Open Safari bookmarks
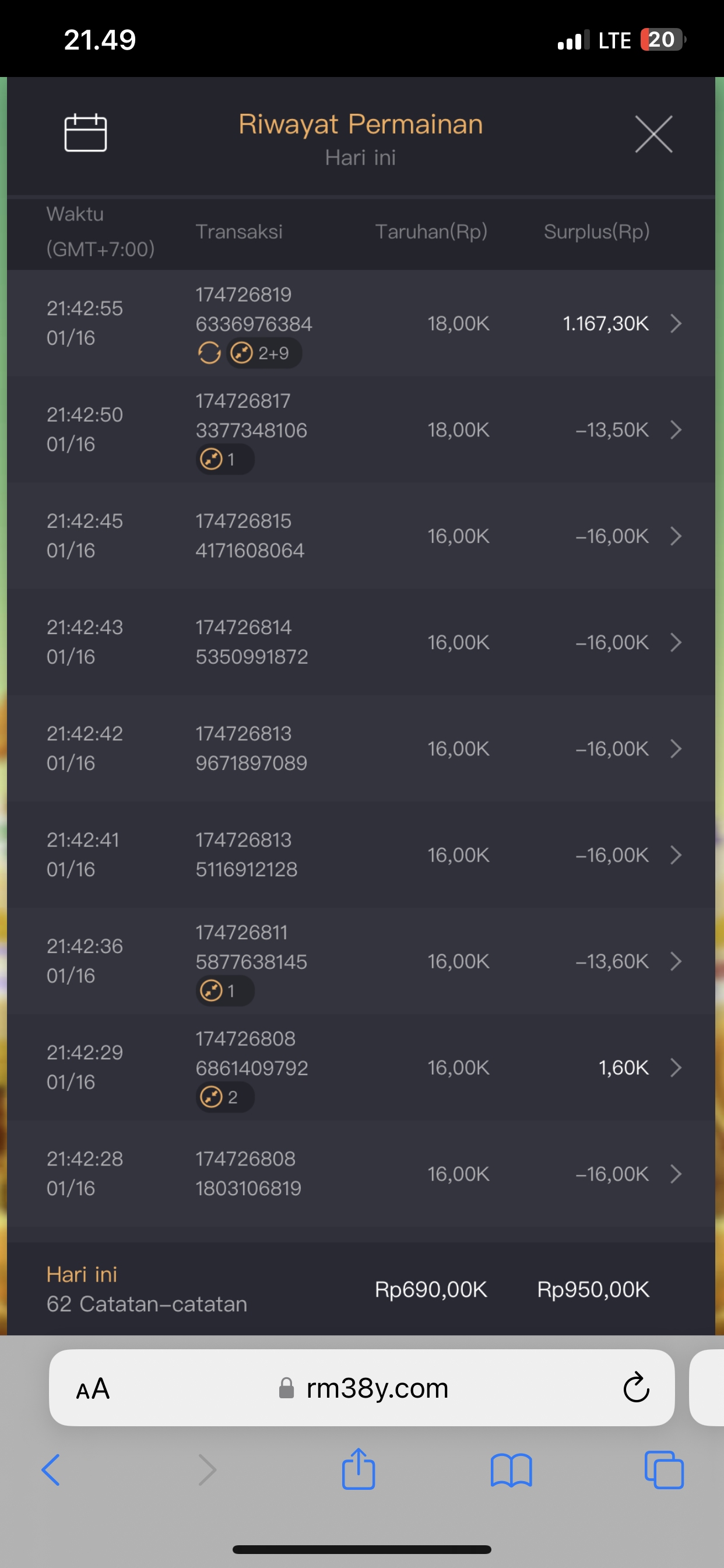Image resolution: width=724 pixels, height=1568 pixels. (x=511, y=1471)
